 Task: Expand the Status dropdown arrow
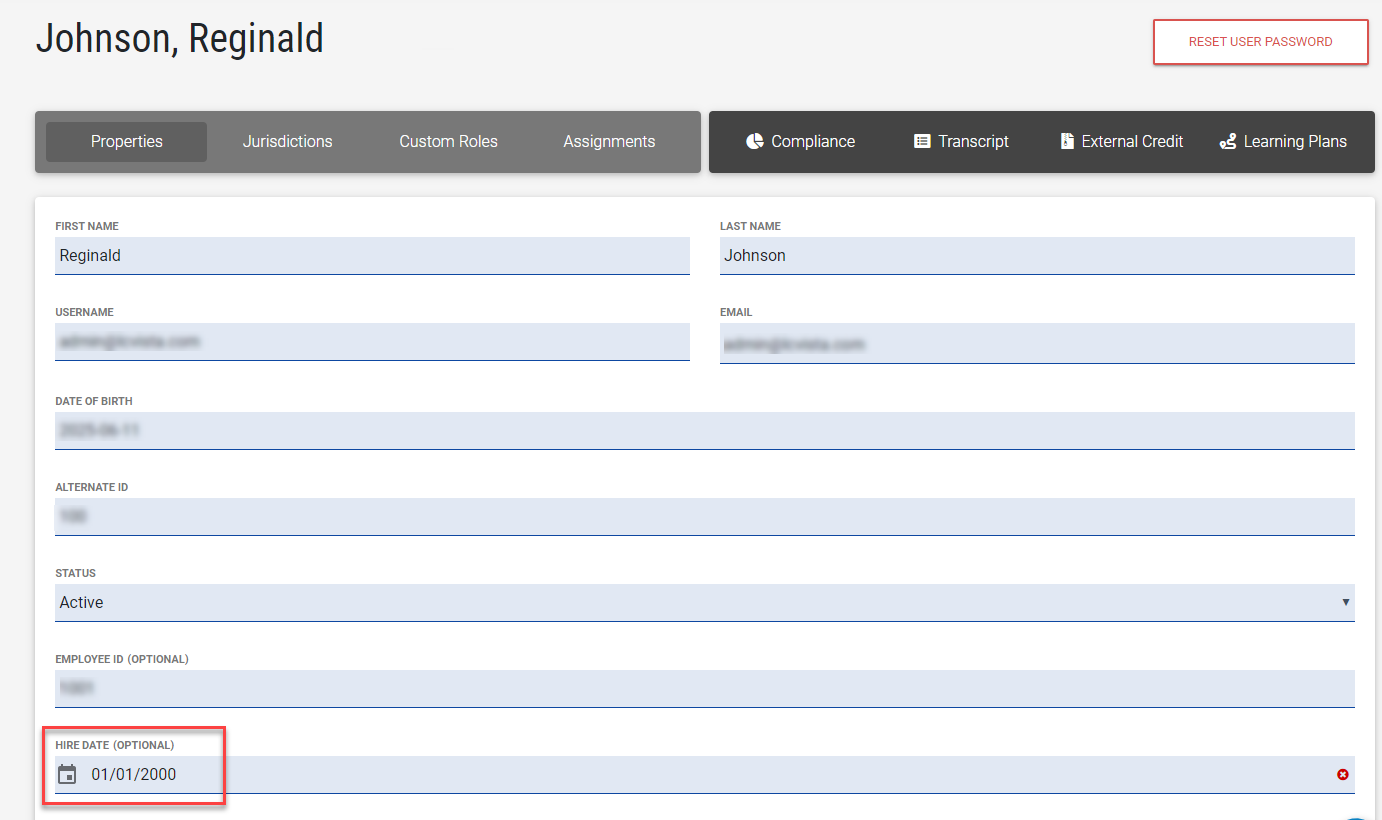point(1345,602)
